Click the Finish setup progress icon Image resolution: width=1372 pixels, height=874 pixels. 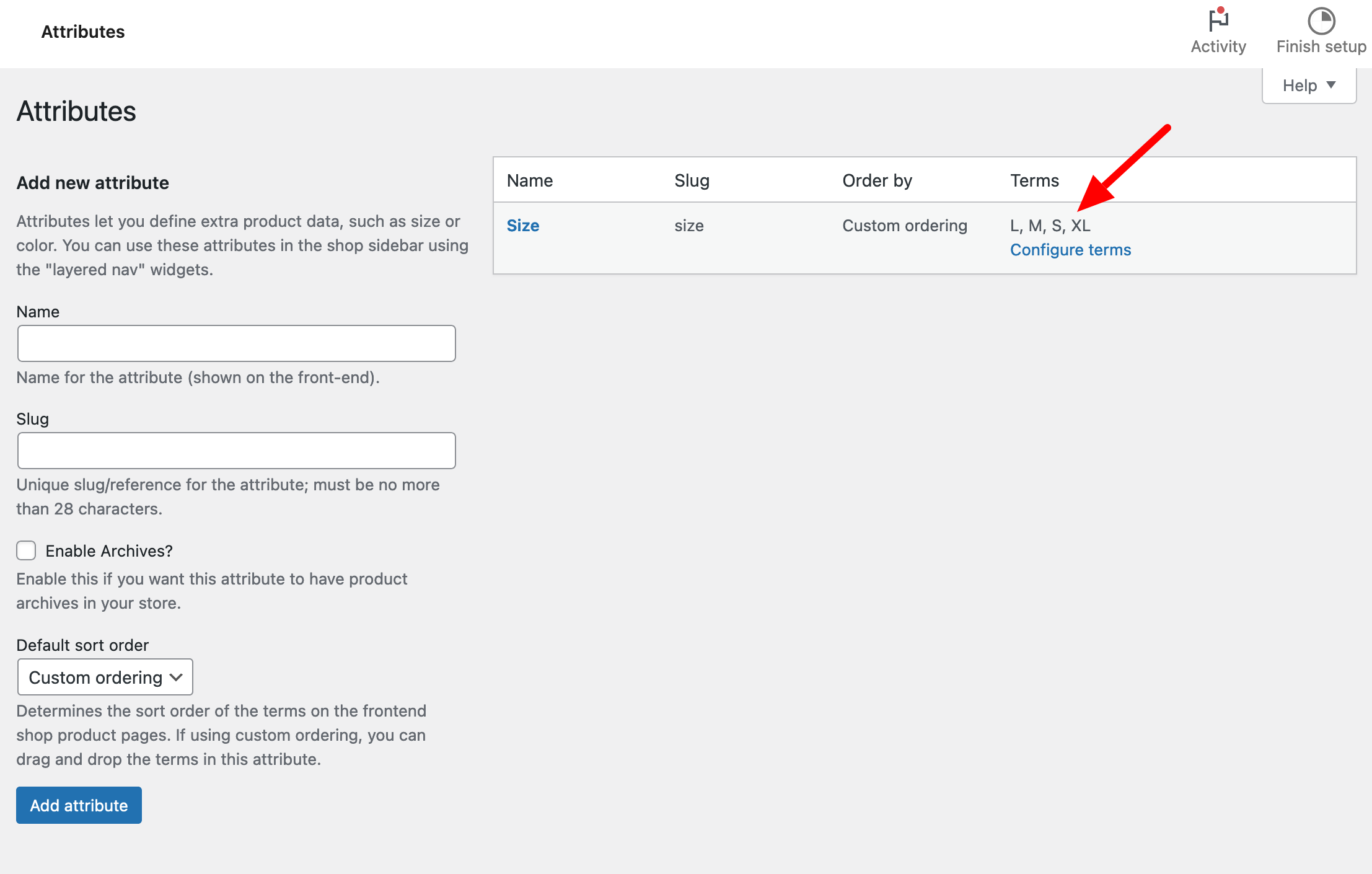click(x=1321, y=20)
